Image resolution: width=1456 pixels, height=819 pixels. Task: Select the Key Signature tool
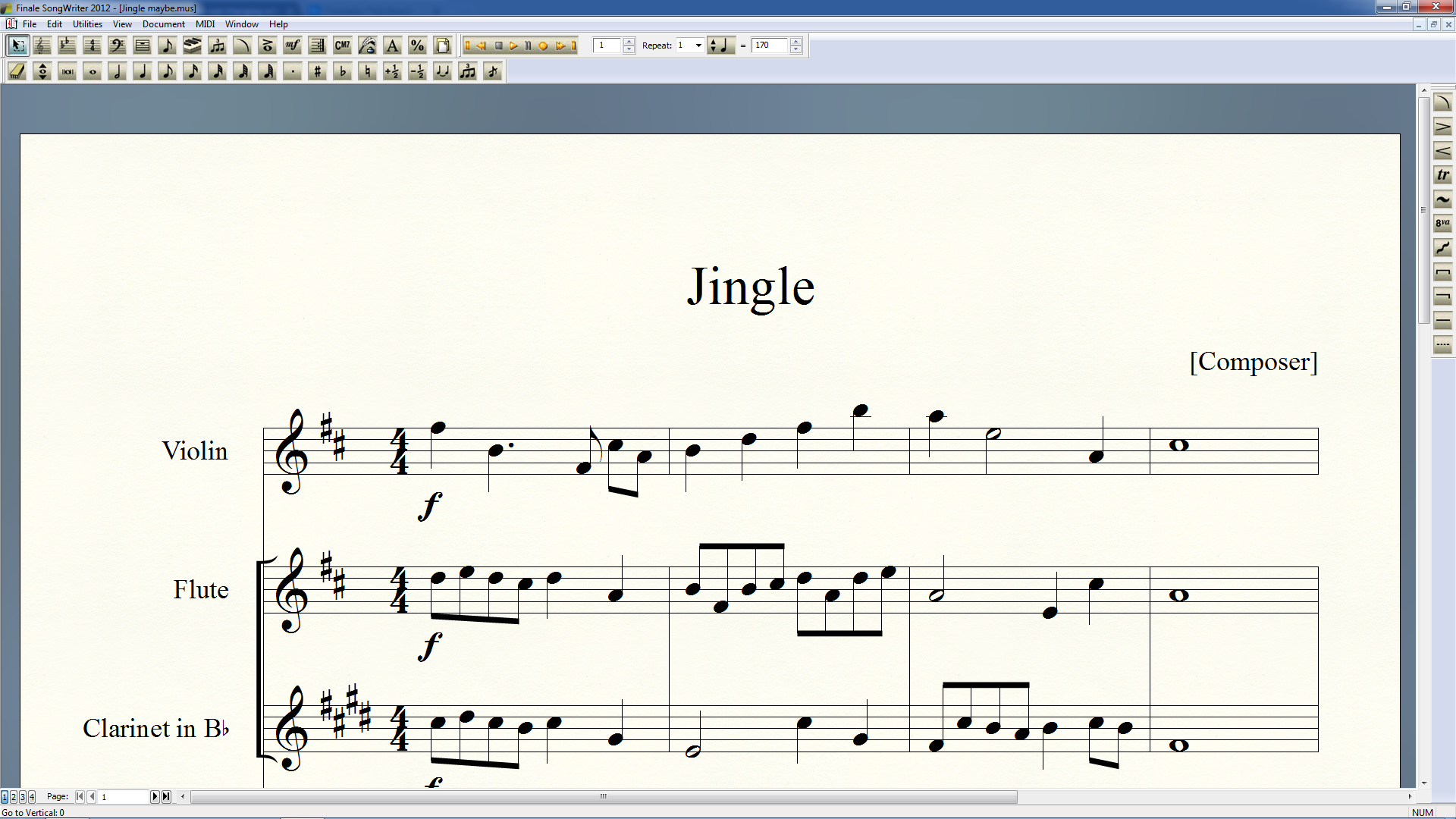[x=67, y=46]
